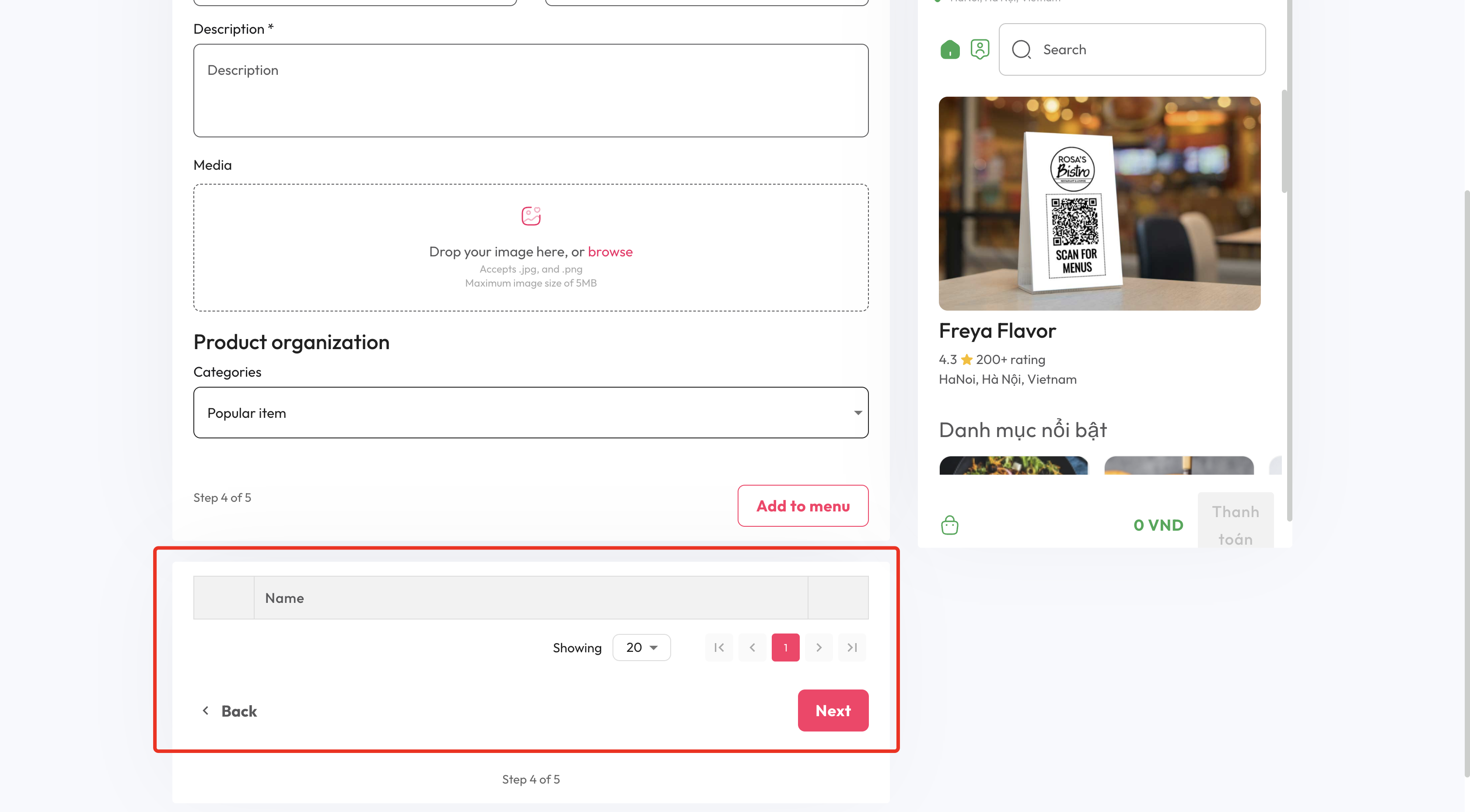Click the Name column header
Screen dimensions: 1470x812
click(x=531, y=598)
